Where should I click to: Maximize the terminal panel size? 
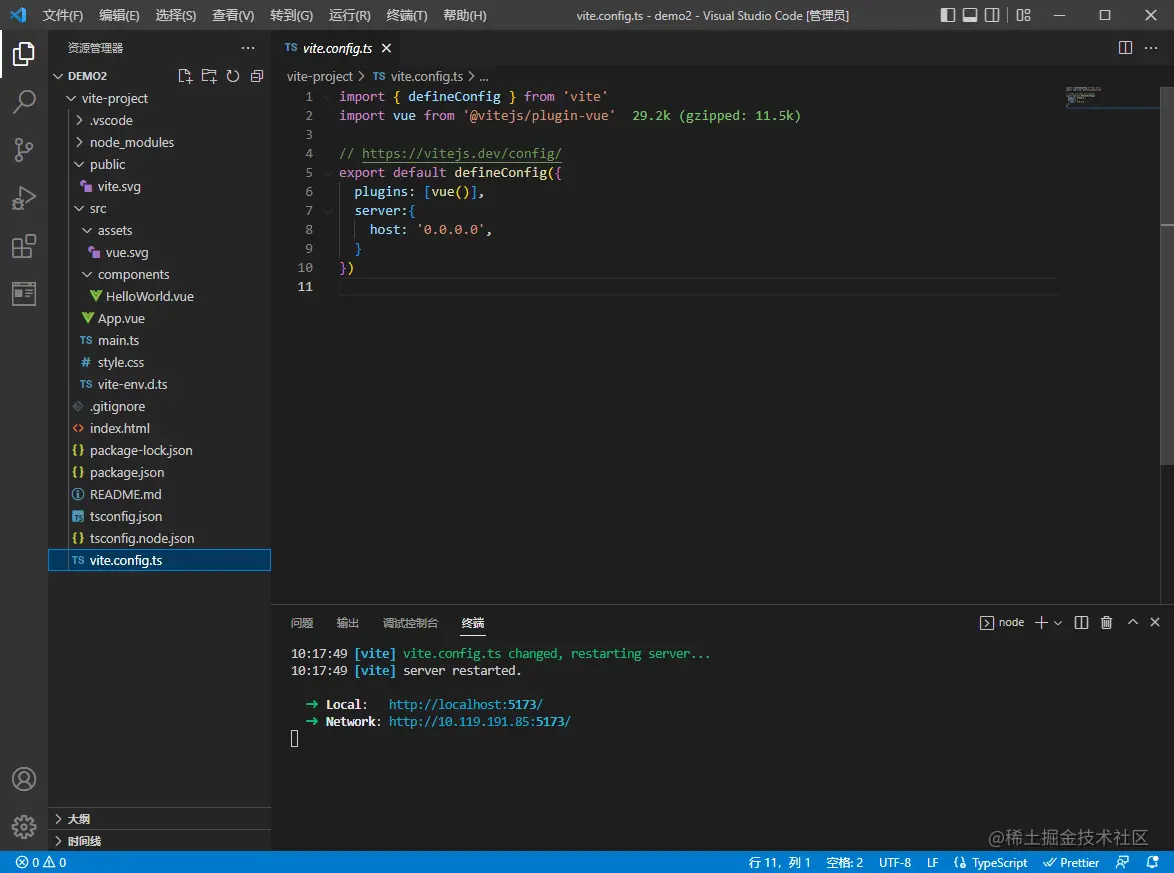coord(1133,622)
